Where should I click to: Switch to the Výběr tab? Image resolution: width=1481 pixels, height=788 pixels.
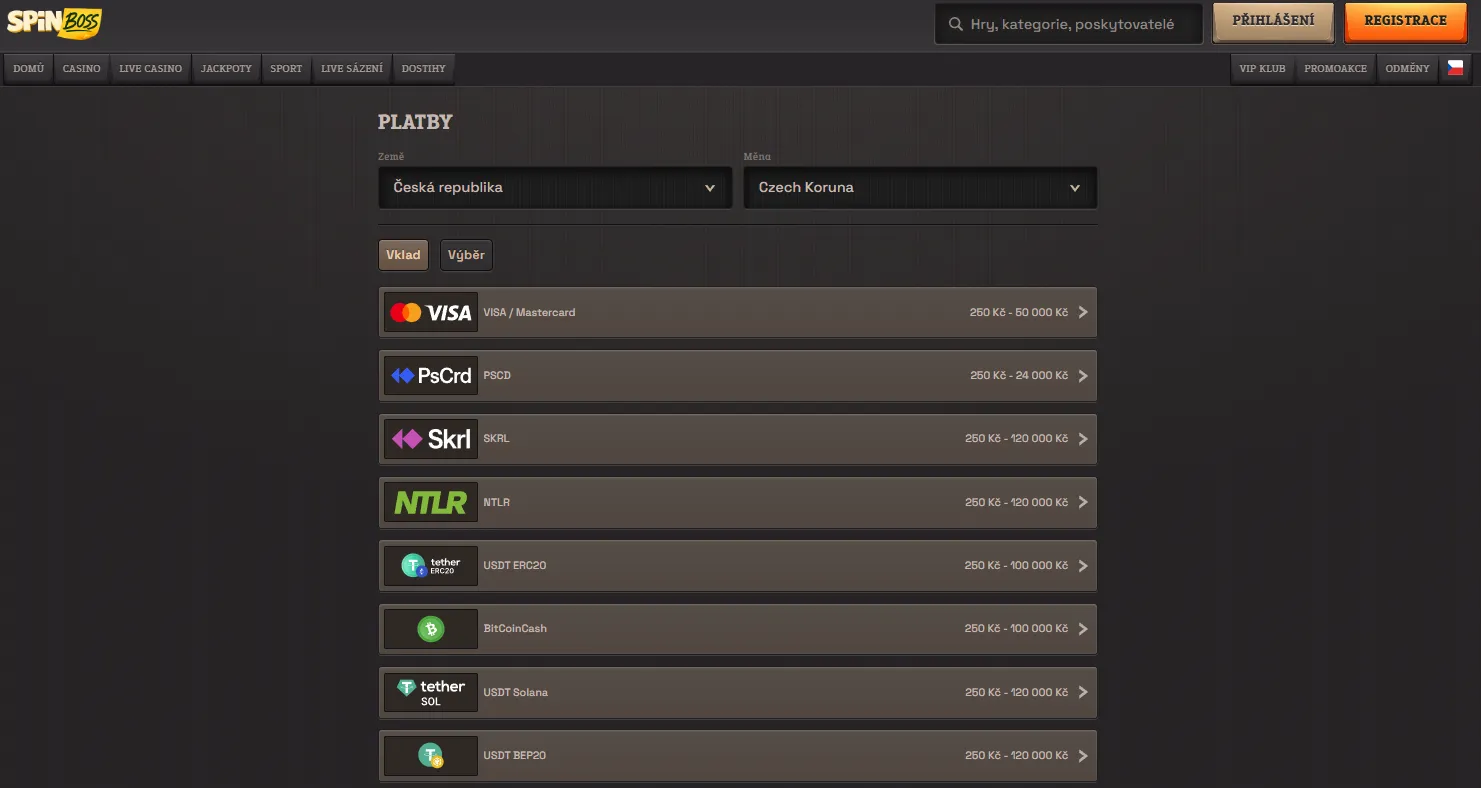point(466,255)
